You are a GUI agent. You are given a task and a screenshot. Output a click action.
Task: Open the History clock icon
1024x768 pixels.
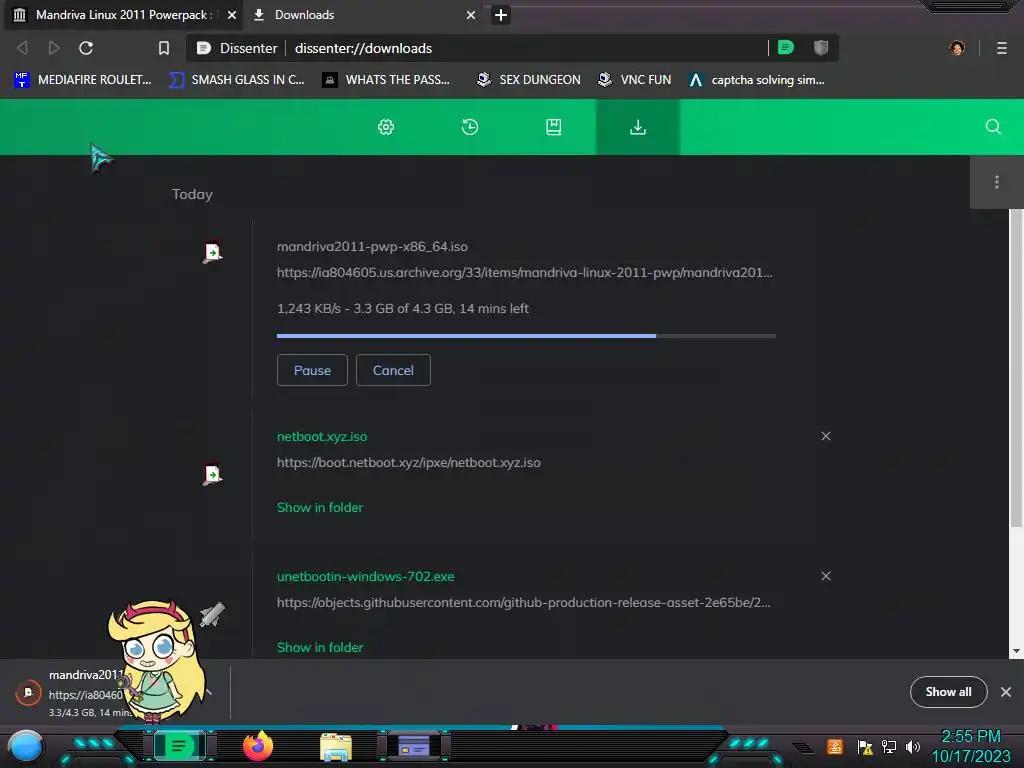click(470, 127)
